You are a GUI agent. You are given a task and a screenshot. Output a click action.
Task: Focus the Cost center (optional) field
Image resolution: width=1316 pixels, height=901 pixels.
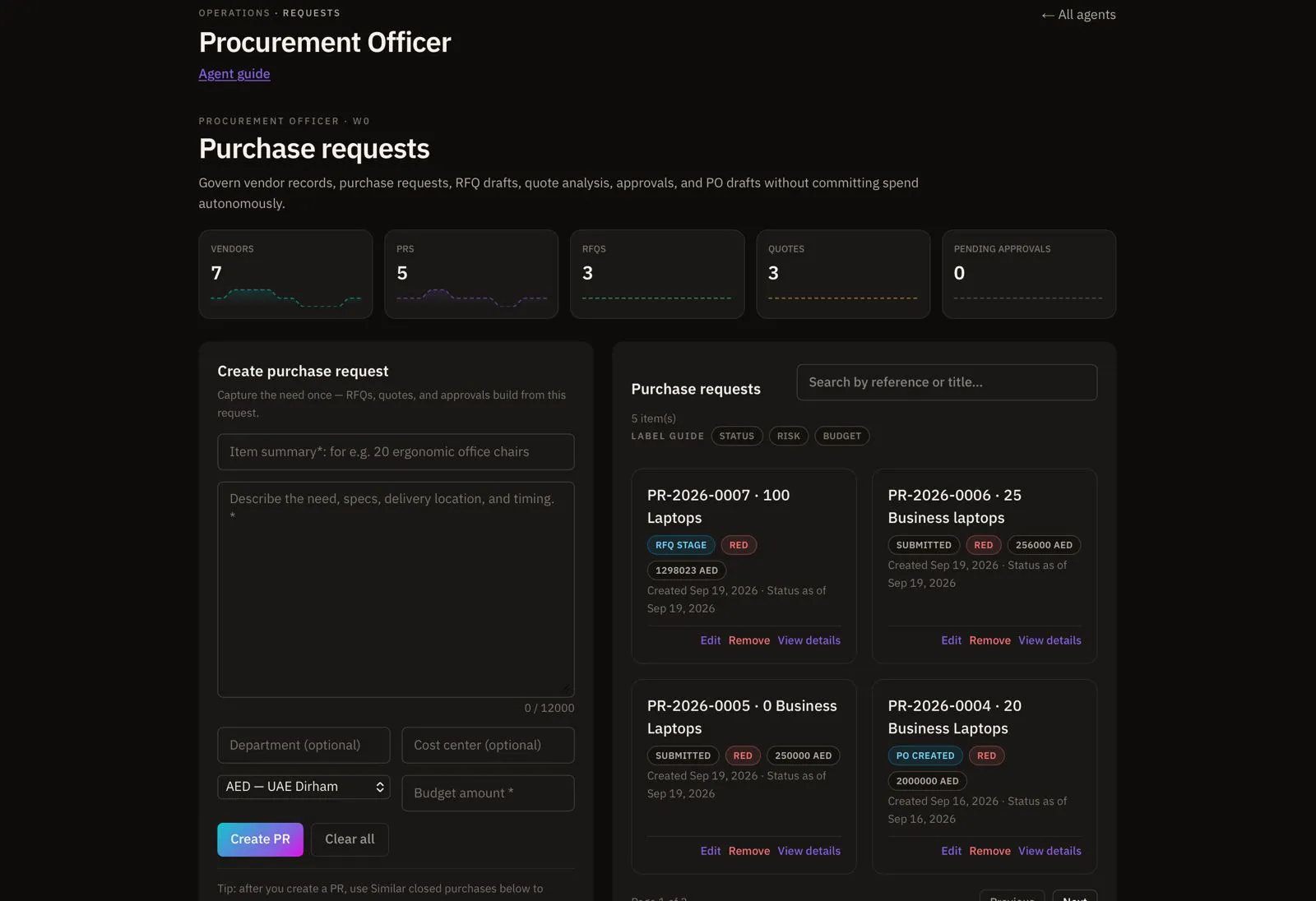[488, 745]
